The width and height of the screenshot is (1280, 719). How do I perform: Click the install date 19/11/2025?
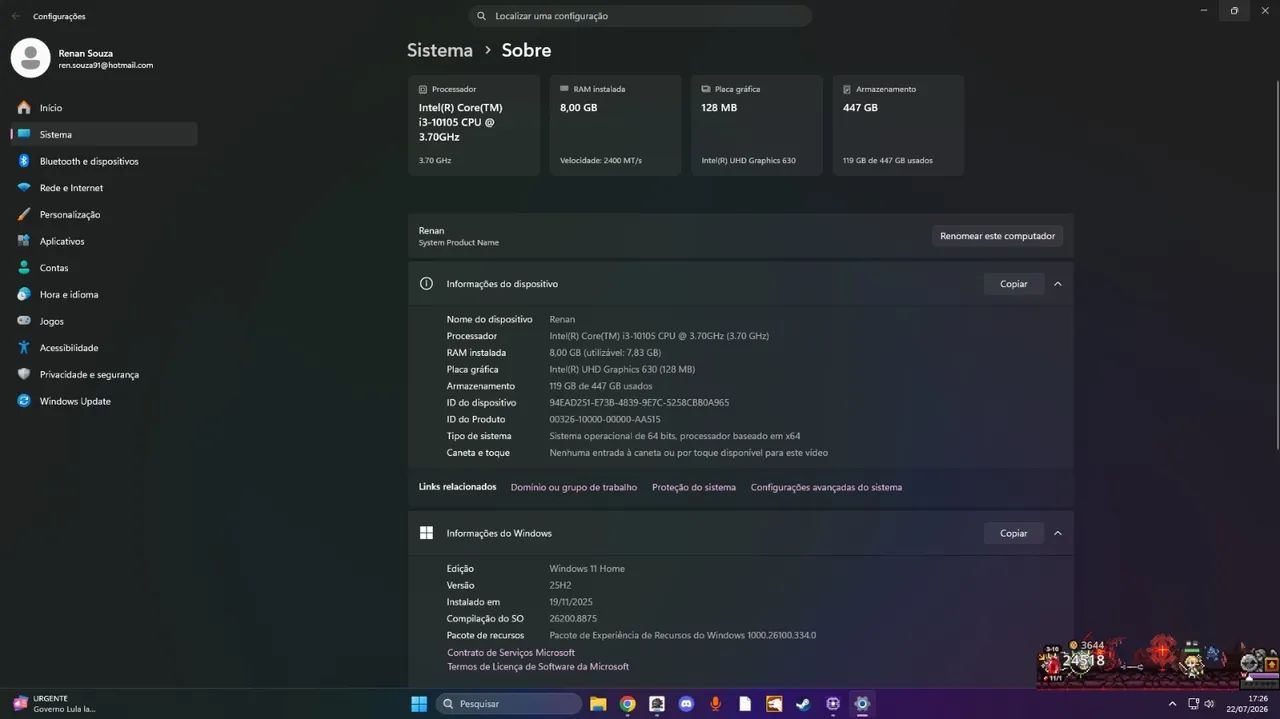pos(571,602)
